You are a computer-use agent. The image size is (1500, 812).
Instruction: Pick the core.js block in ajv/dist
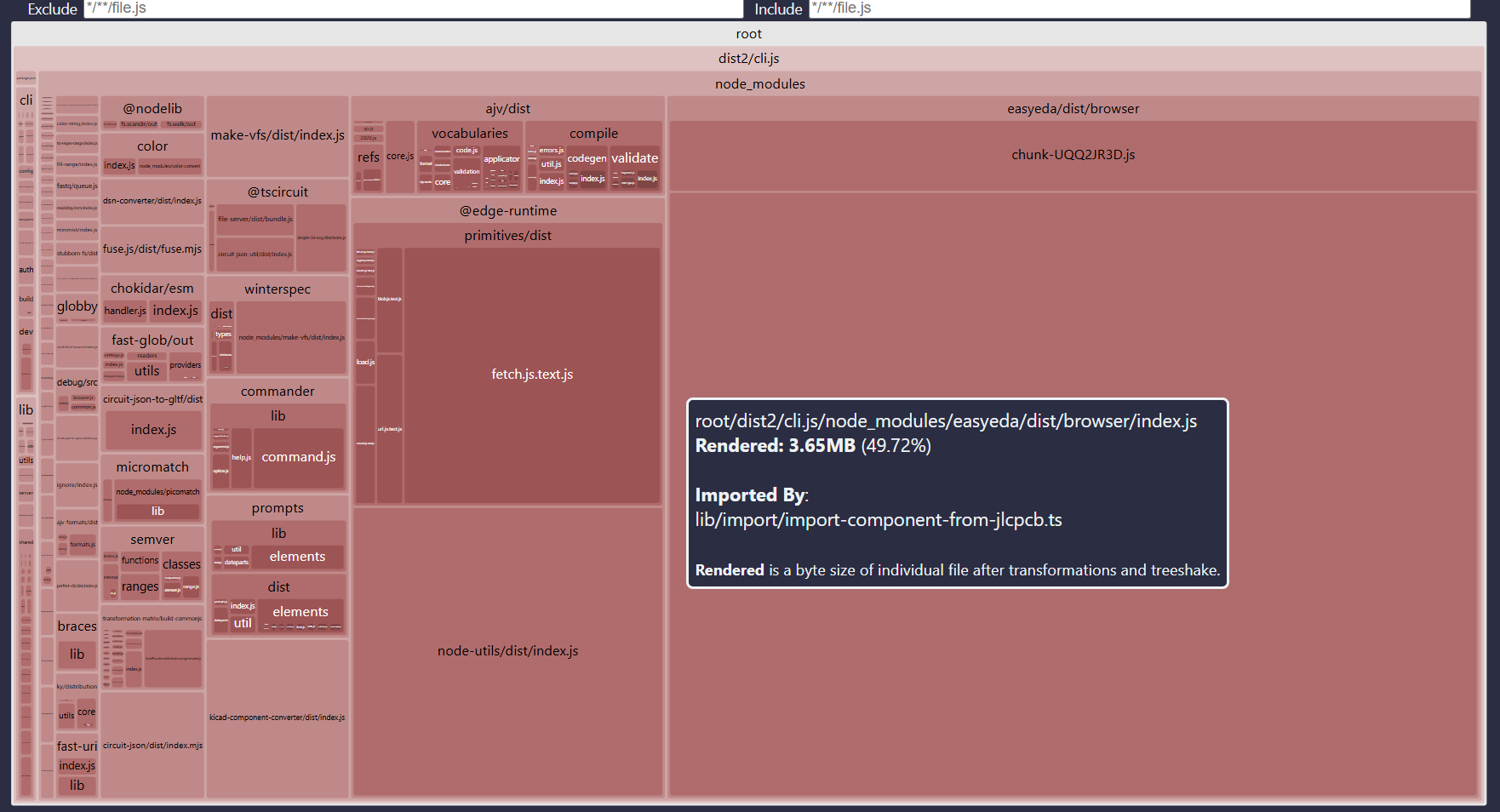(400, 157)
